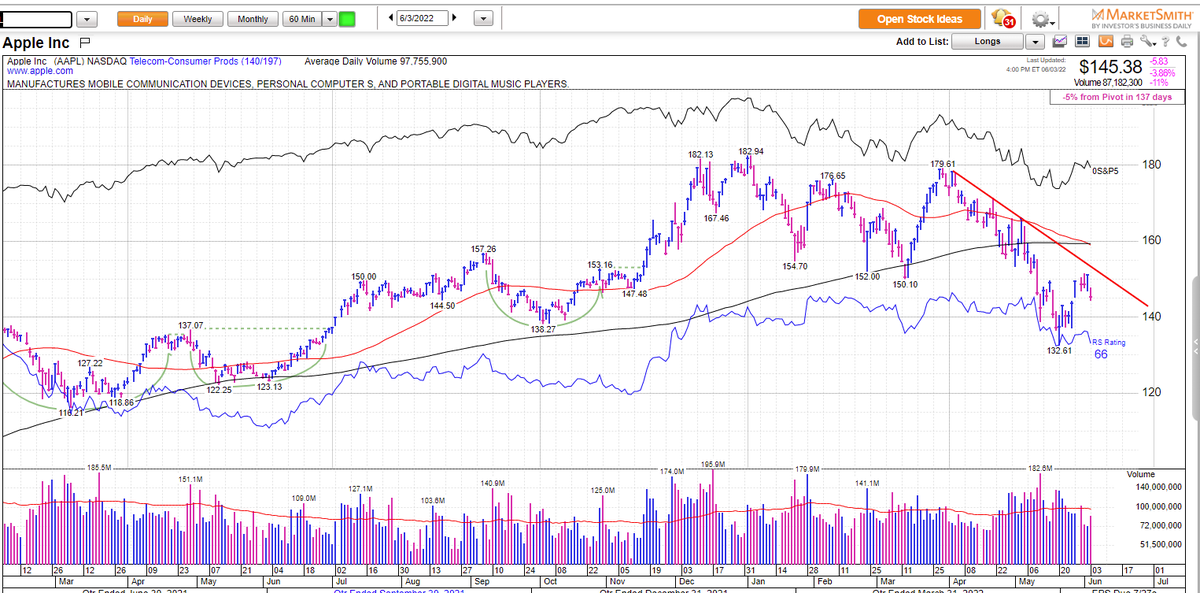1200x593 pixels.
Task: Click the 195.9M volume spike label
Action: click(x=711, y=464)
